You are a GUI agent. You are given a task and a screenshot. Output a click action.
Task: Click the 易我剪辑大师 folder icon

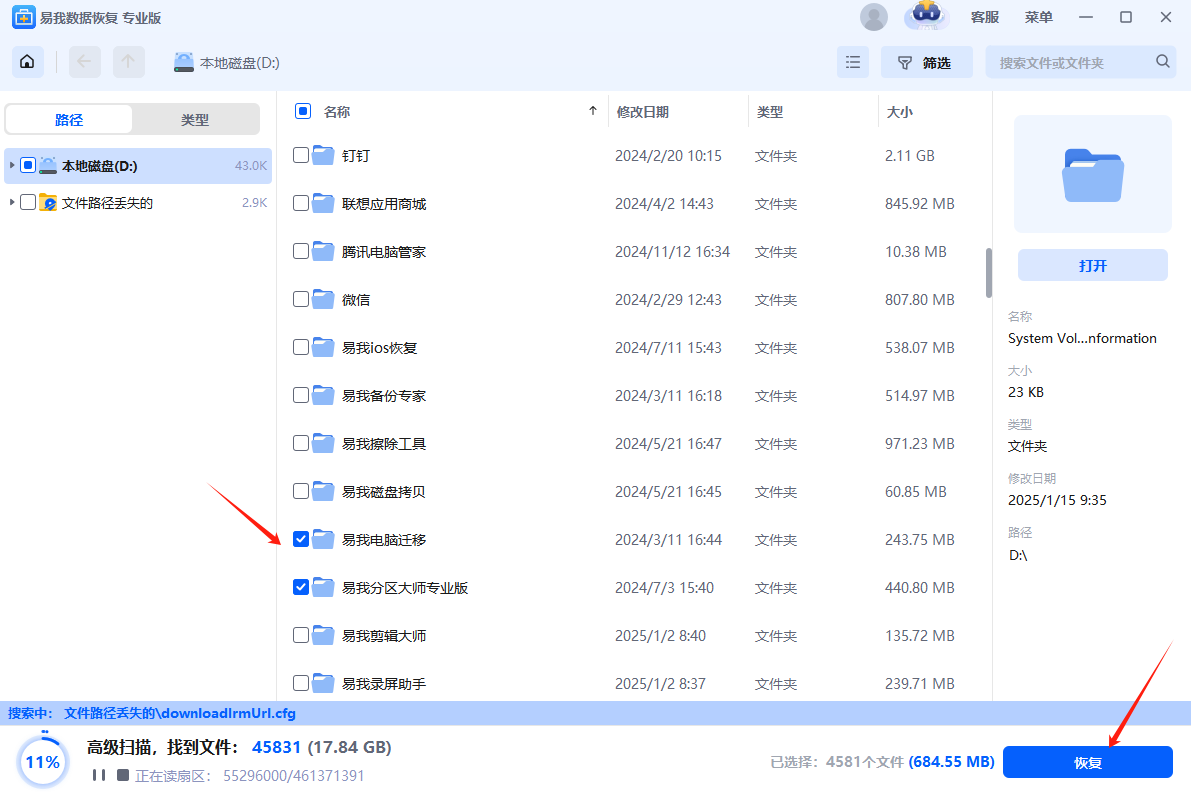point(324,635)
